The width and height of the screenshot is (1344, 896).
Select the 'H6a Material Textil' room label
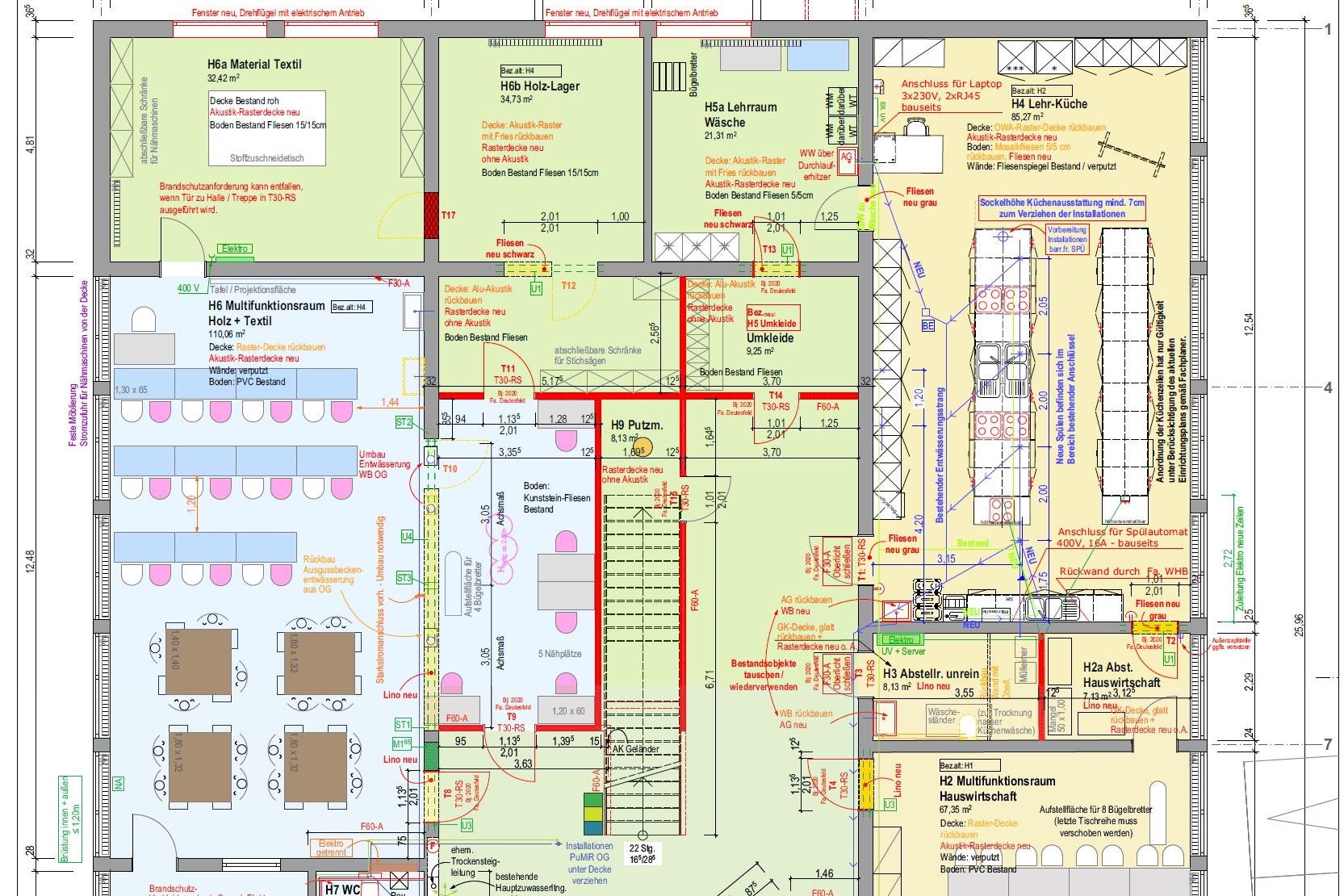tap(254, 65)
